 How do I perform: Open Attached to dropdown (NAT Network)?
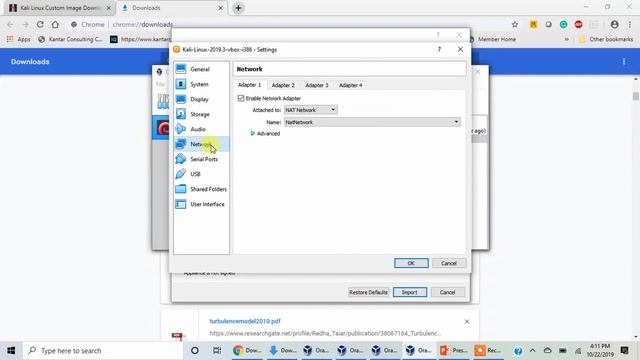point(311,110)
